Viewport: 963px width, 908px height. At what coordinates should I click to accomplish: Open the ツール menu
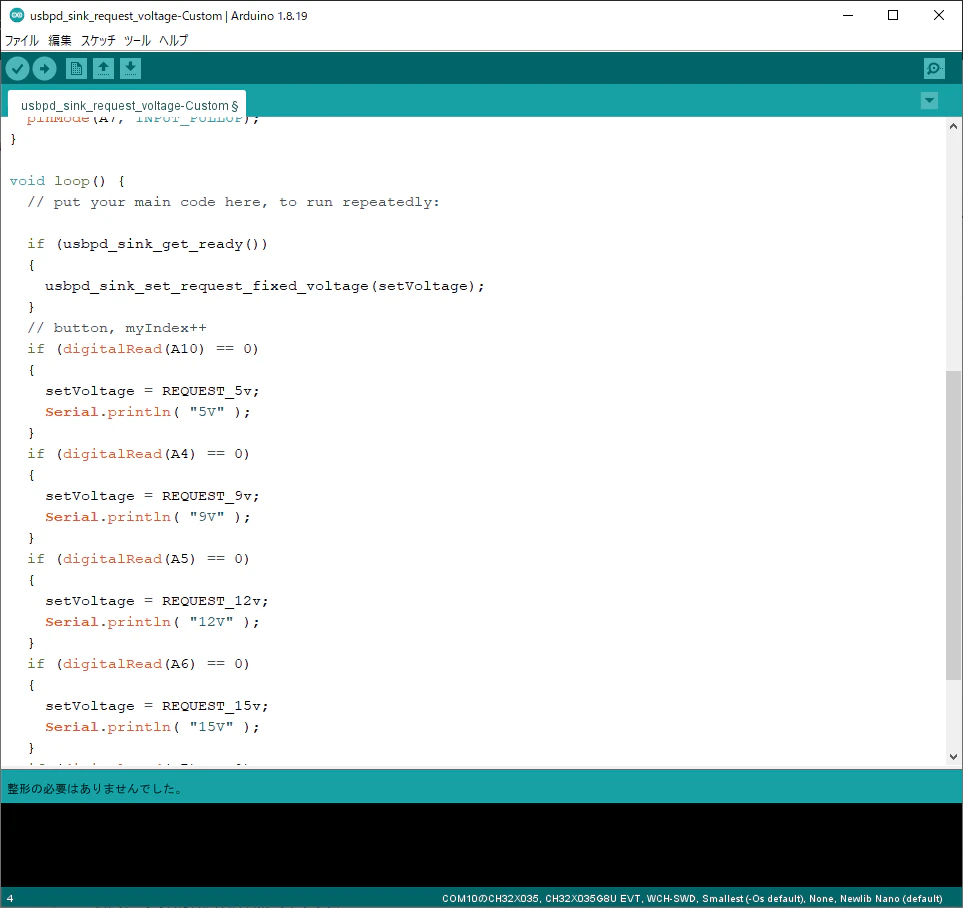pyautogui.click(x=137, y=41)
